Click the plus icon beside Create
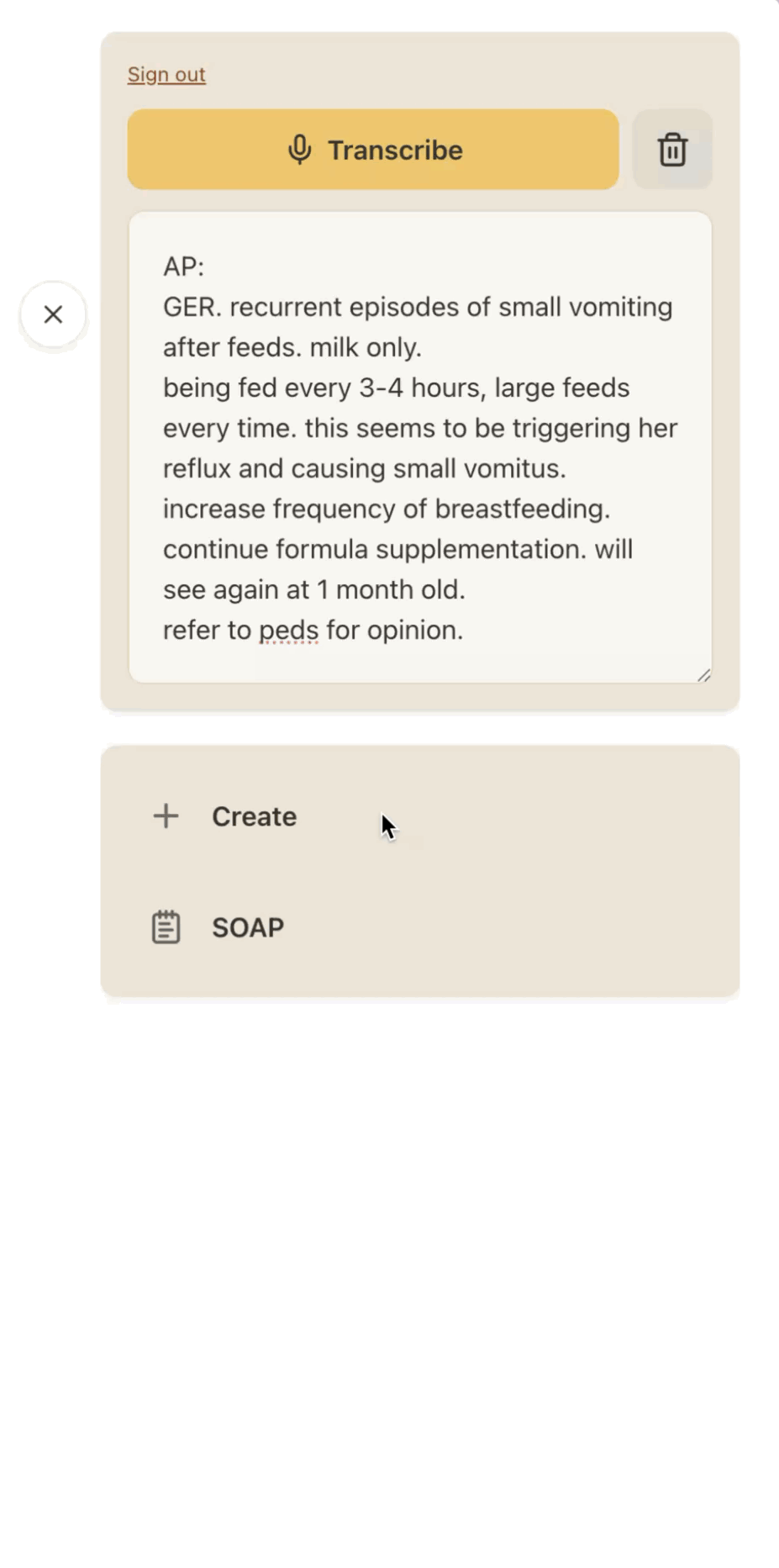The image size is (779, 1568). click(166, 816)
